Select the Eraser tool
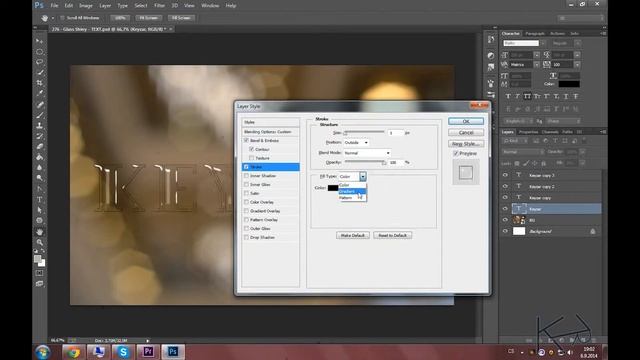The width and height of the screenshot is (640, 360). [40, 147]
